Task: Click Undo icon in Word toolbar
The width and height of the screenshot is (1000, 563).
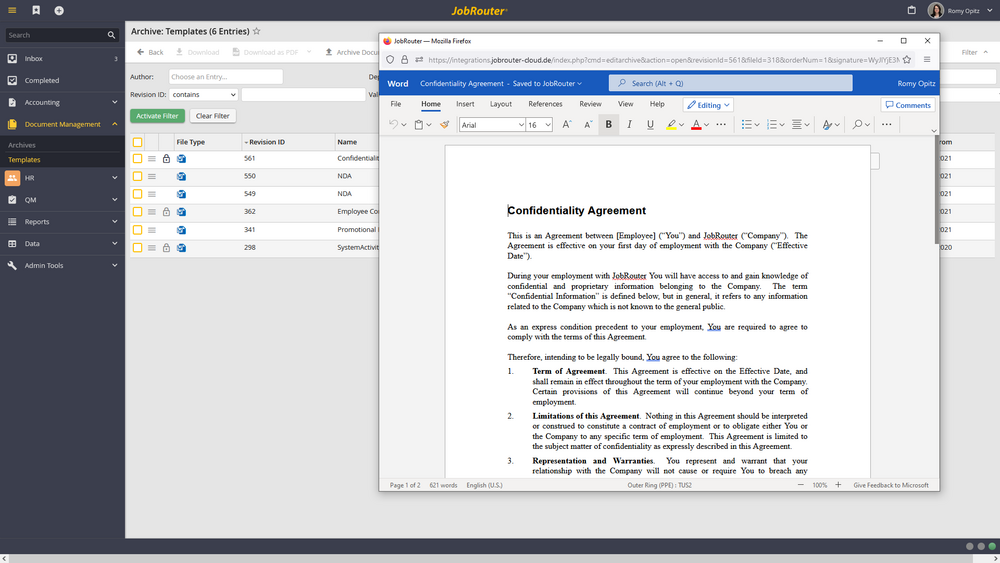Action: pos(393,124)
